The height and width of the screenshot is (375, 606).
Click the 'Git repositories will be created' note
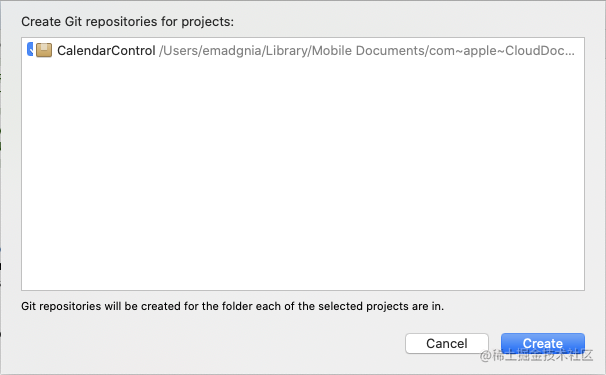click(x=232, y=306)
